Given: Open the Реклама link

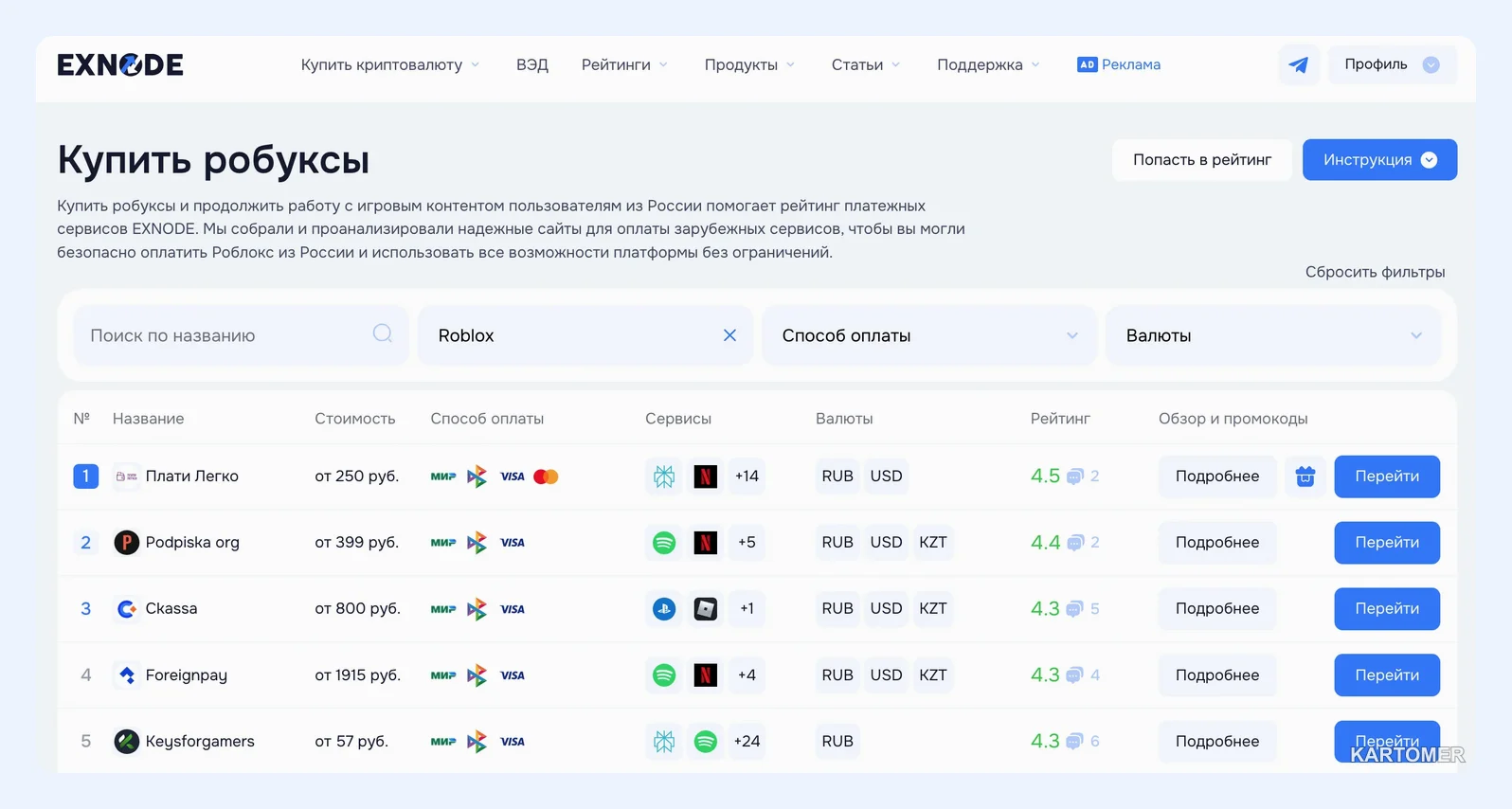Looking at the screenshot, I should click(x=1119, y=64).
